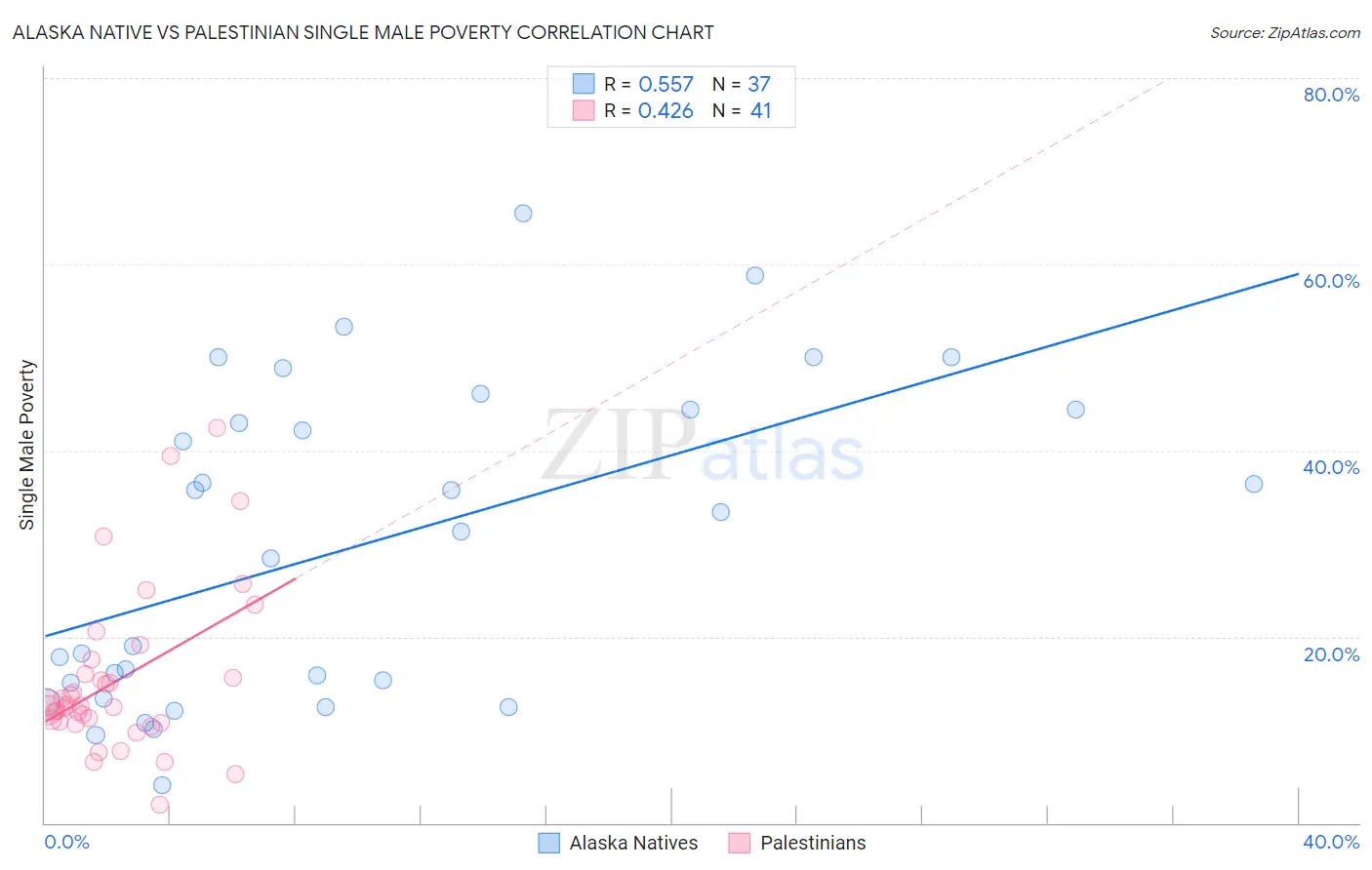Select the Palestinians legend label
This screenshot has width=1372, height=870.
click(x=813, y=843)
